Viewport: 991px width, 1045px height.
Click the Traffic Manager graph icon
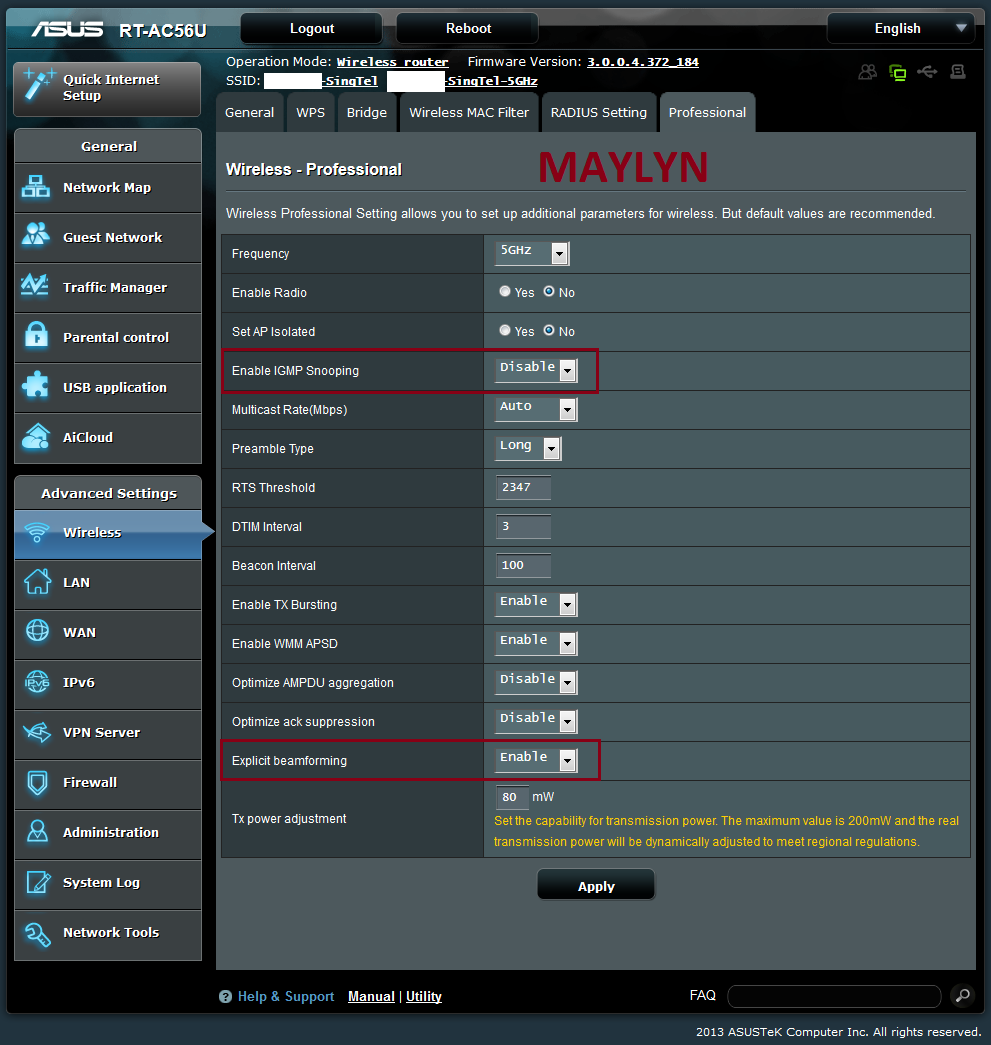tap(37, 287)
